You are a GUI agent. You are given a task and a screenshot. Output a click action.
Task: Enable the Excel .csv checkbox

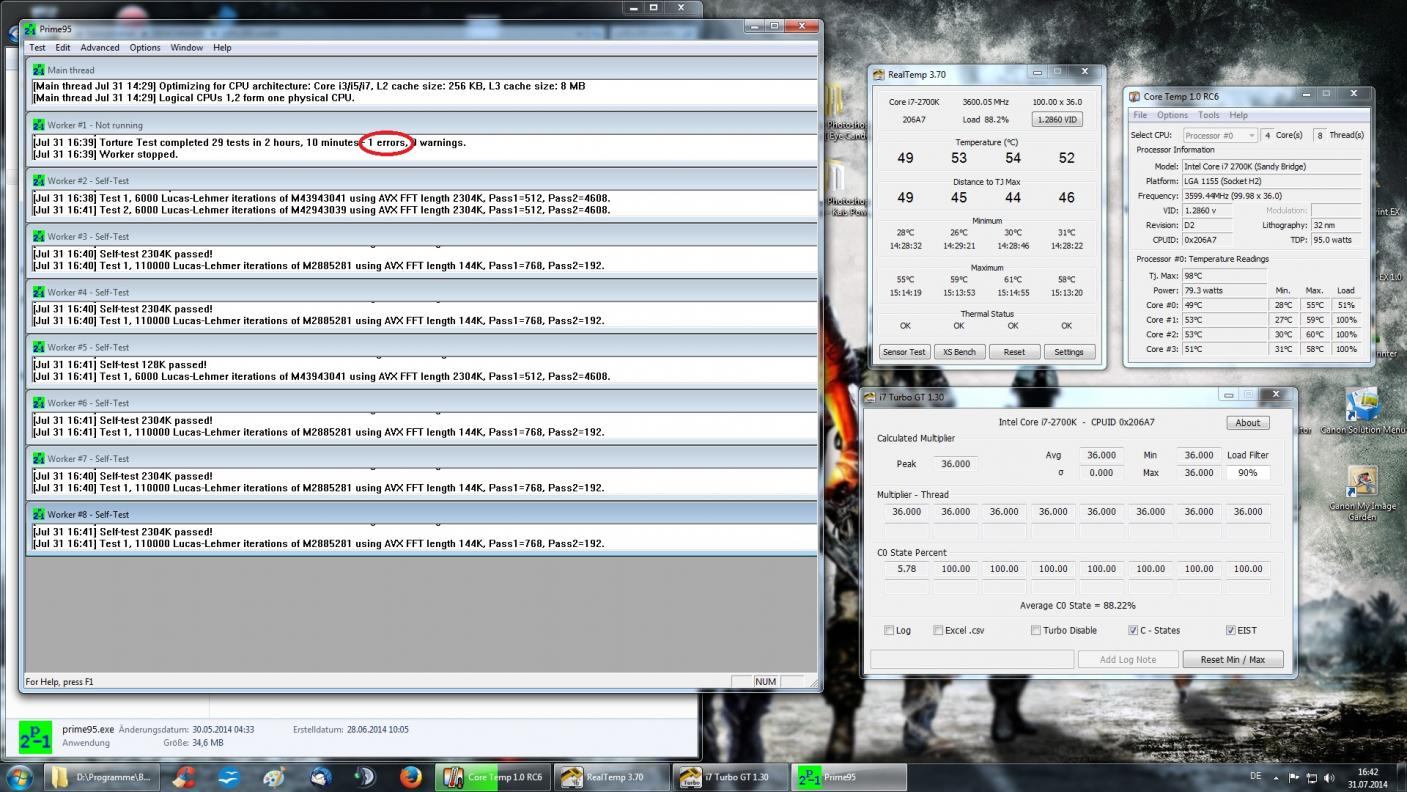pos(938,630)
